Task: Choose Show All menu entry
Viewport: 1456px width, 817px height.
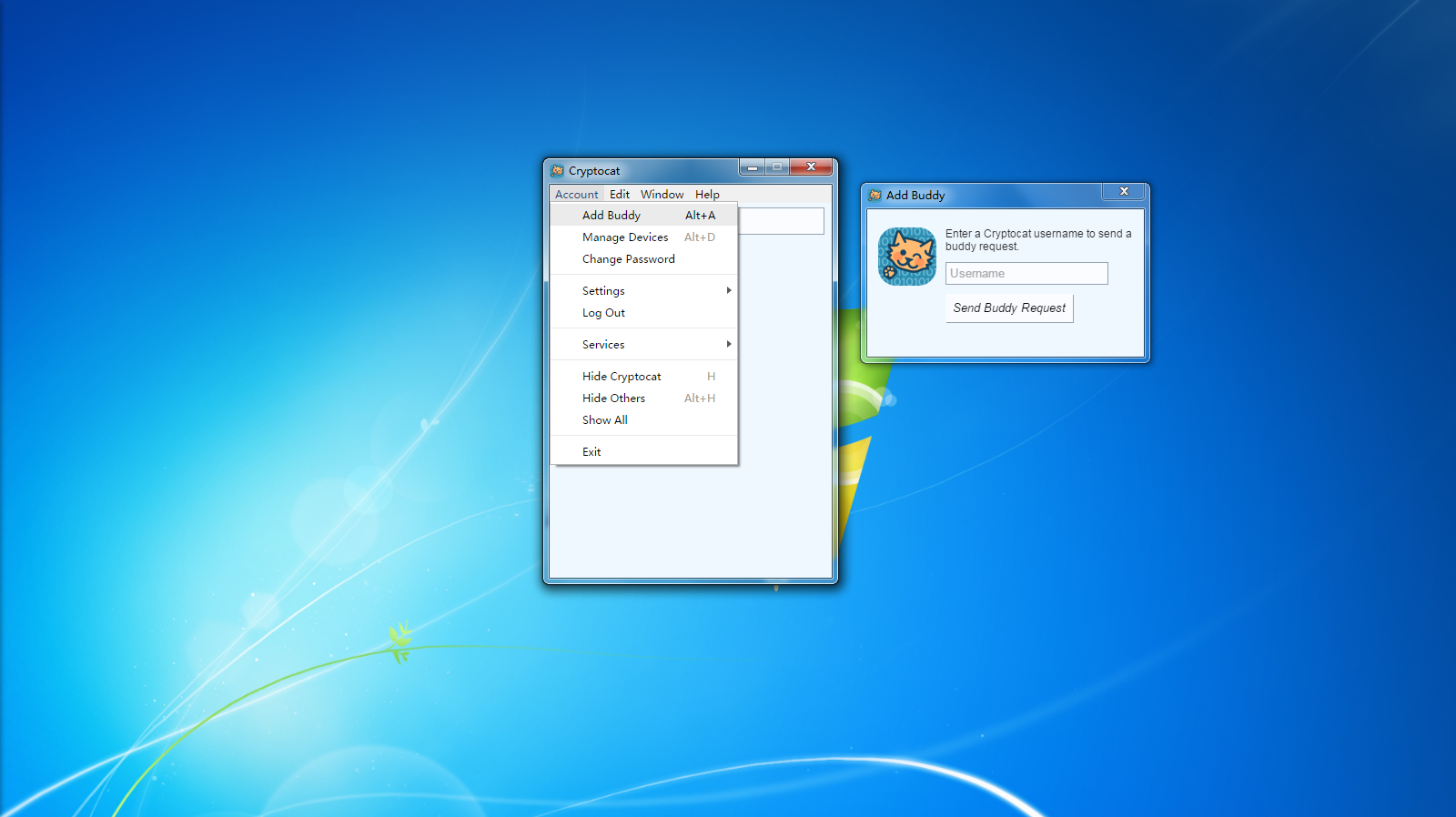Action: pyautogui.click(x=644, y=420)
